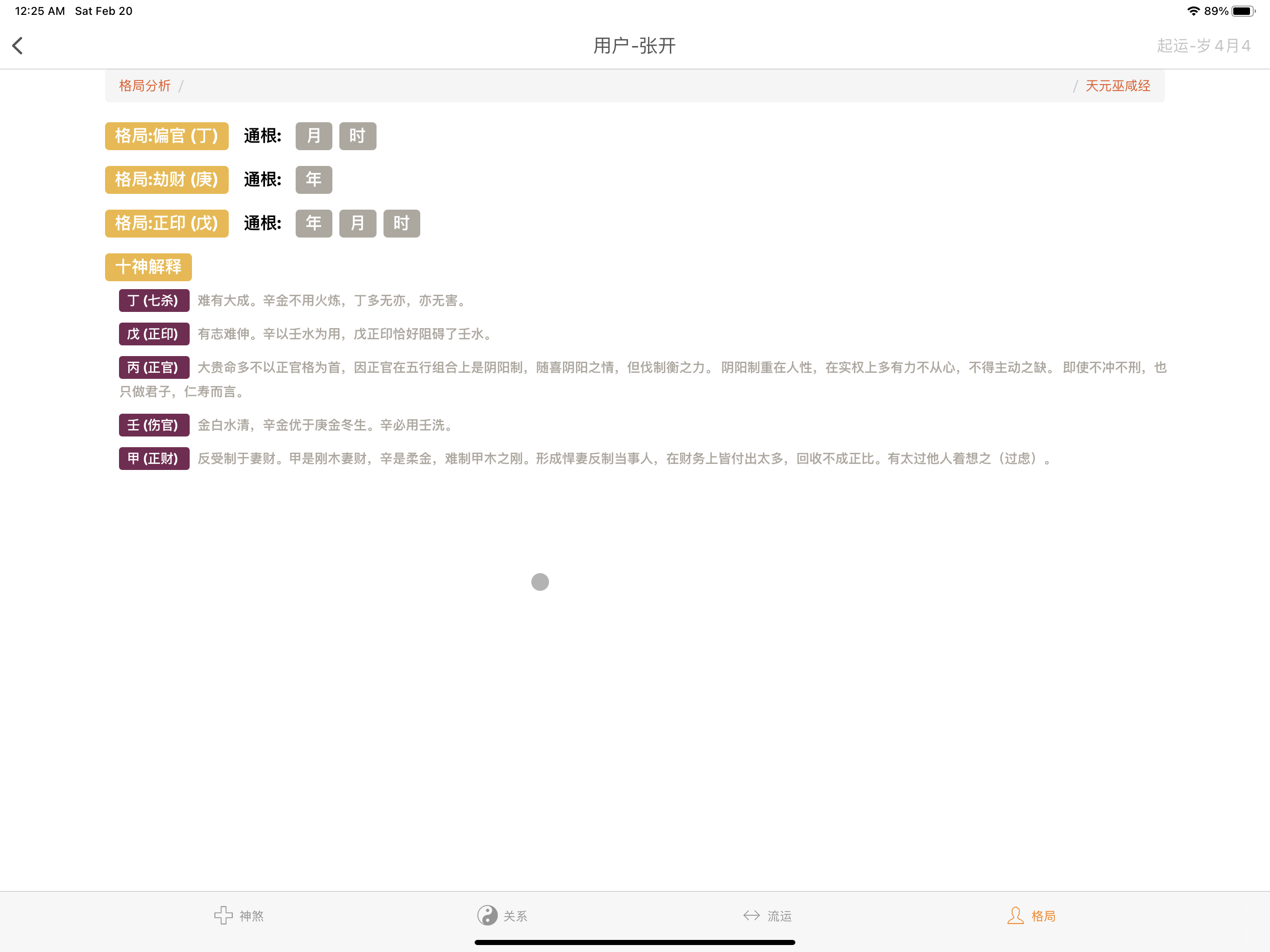Viewport: 1270px width, 952px height.
Task: Tap text 大贵命多不以正官格为首
Action: tap(269, 368)
